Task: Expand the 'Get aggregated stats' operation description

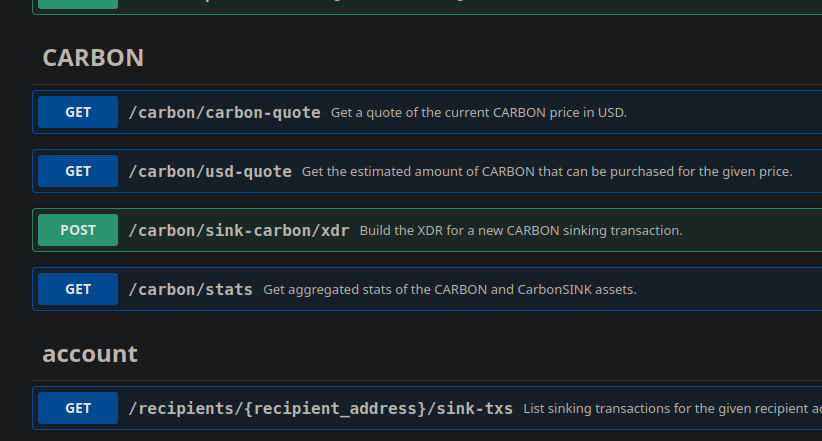Action: [449, 289]
